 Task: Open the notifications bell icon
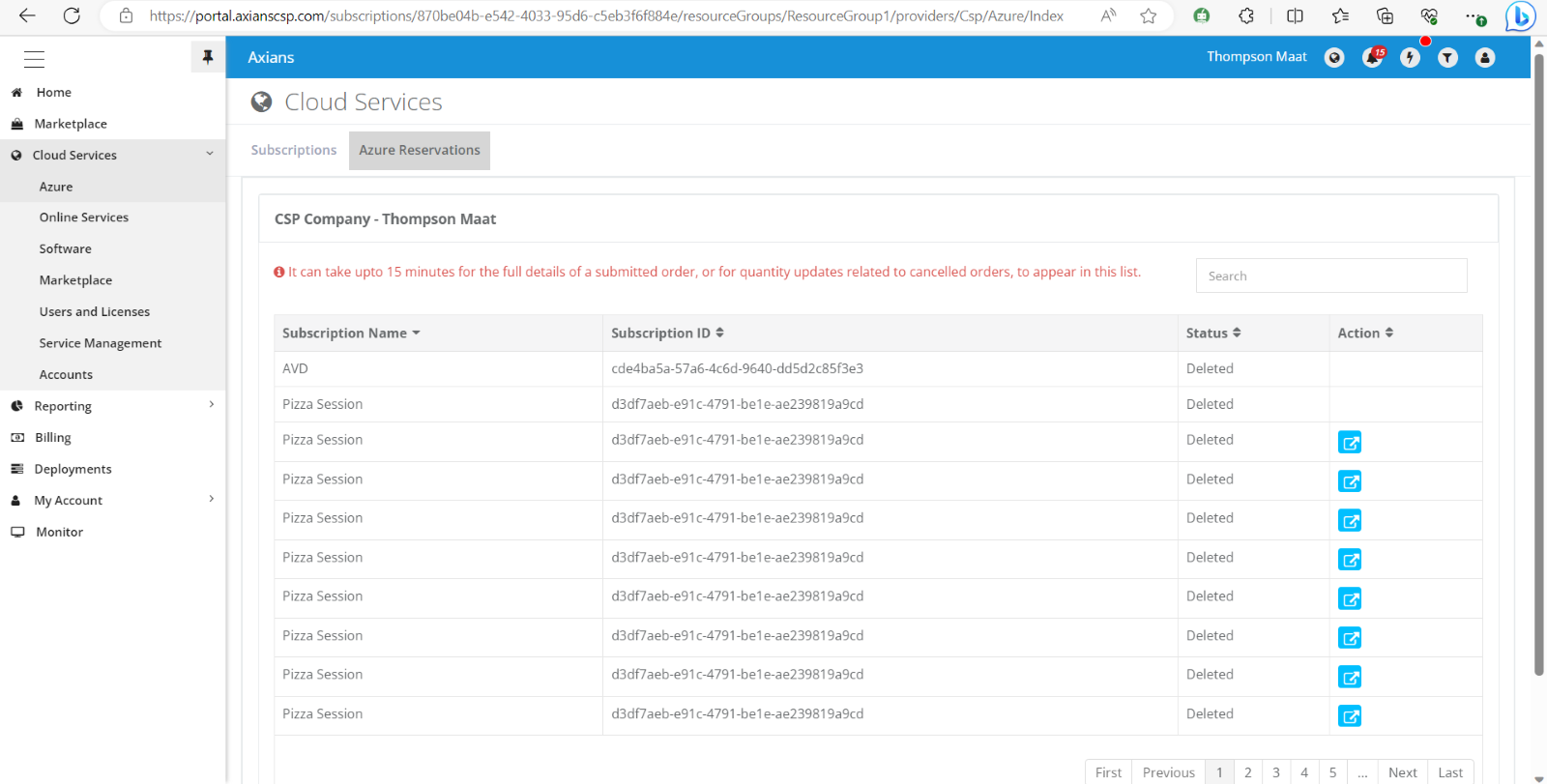tap(1371, 58)
